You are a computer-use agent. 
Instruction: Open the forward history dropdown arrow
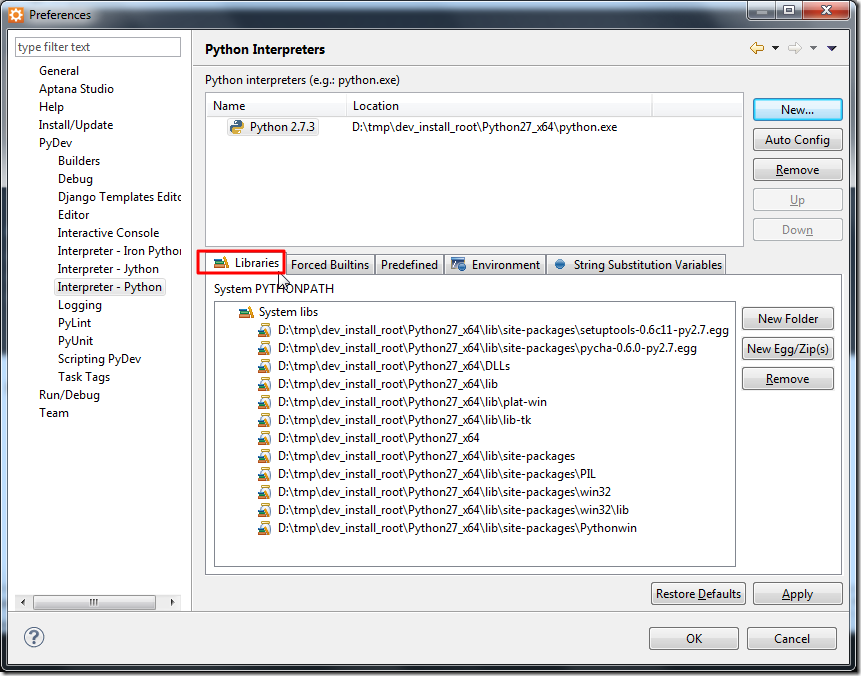click(x=813, y=48)
